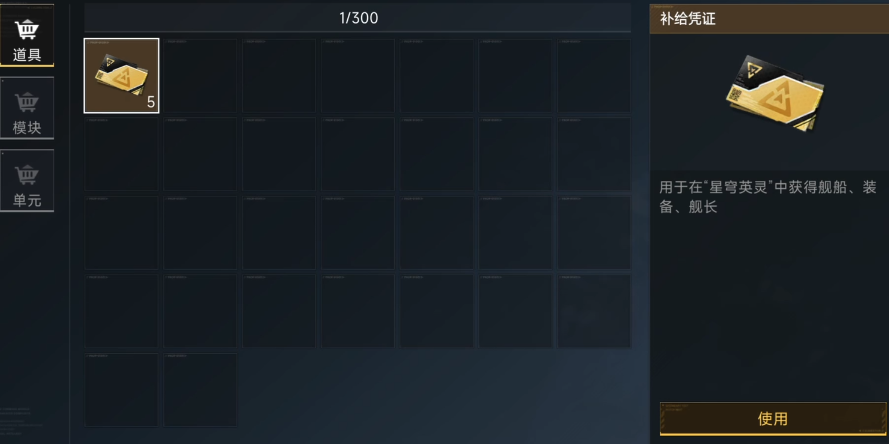Switch to the 模块 tab label
889x444 pixels.
coord(27,128)
